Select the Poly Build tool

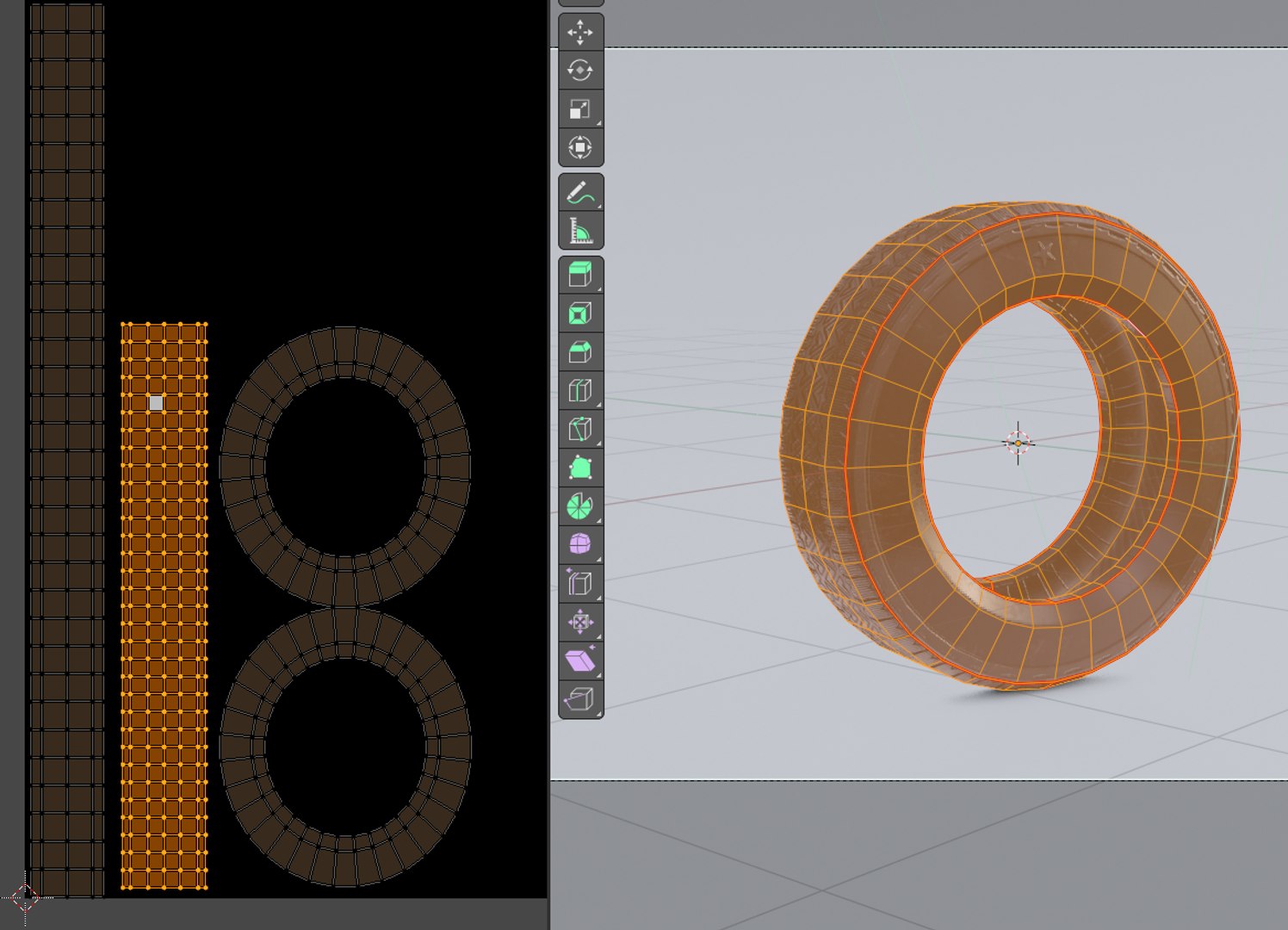tap(580, 468)
